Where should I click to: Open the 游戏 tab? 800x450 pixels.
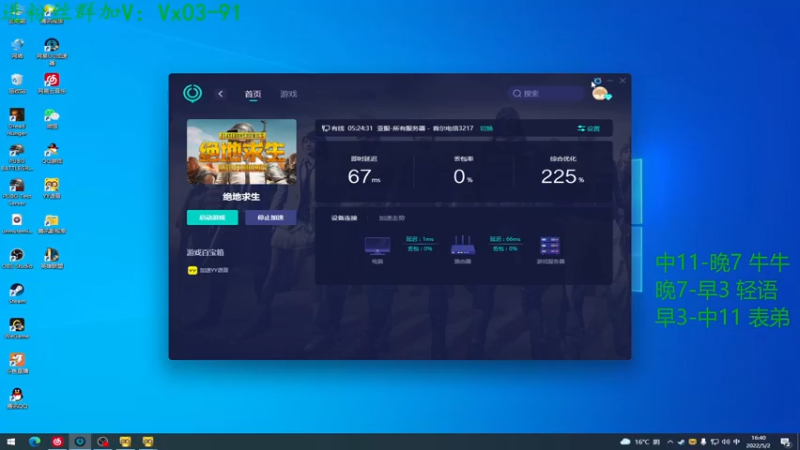tap(288, 94)
